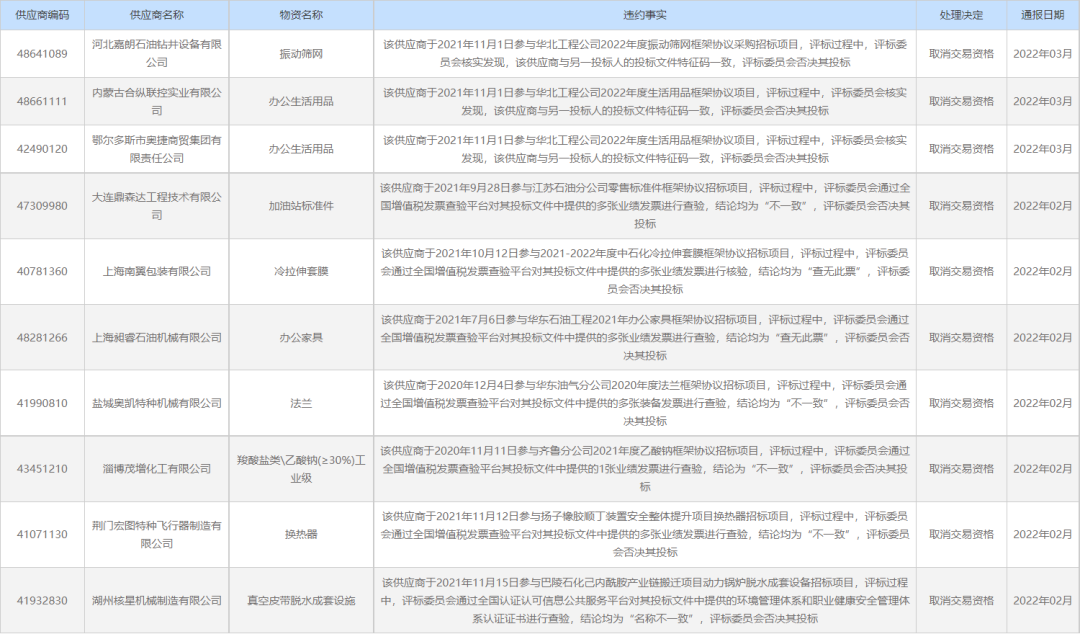Select the 法兰 material name cell
The image size is (1080, 634).
tap(300, 403)
